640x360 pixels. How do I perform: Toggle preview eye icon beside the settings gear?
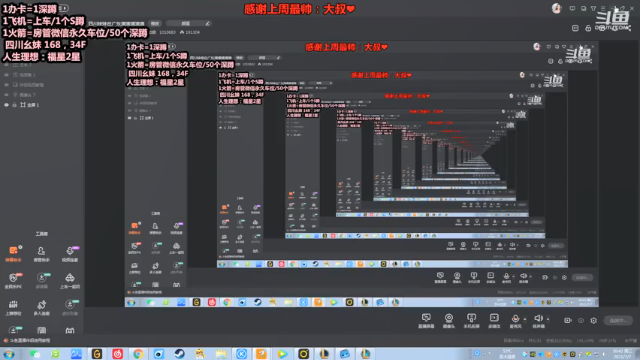(581, 320)
